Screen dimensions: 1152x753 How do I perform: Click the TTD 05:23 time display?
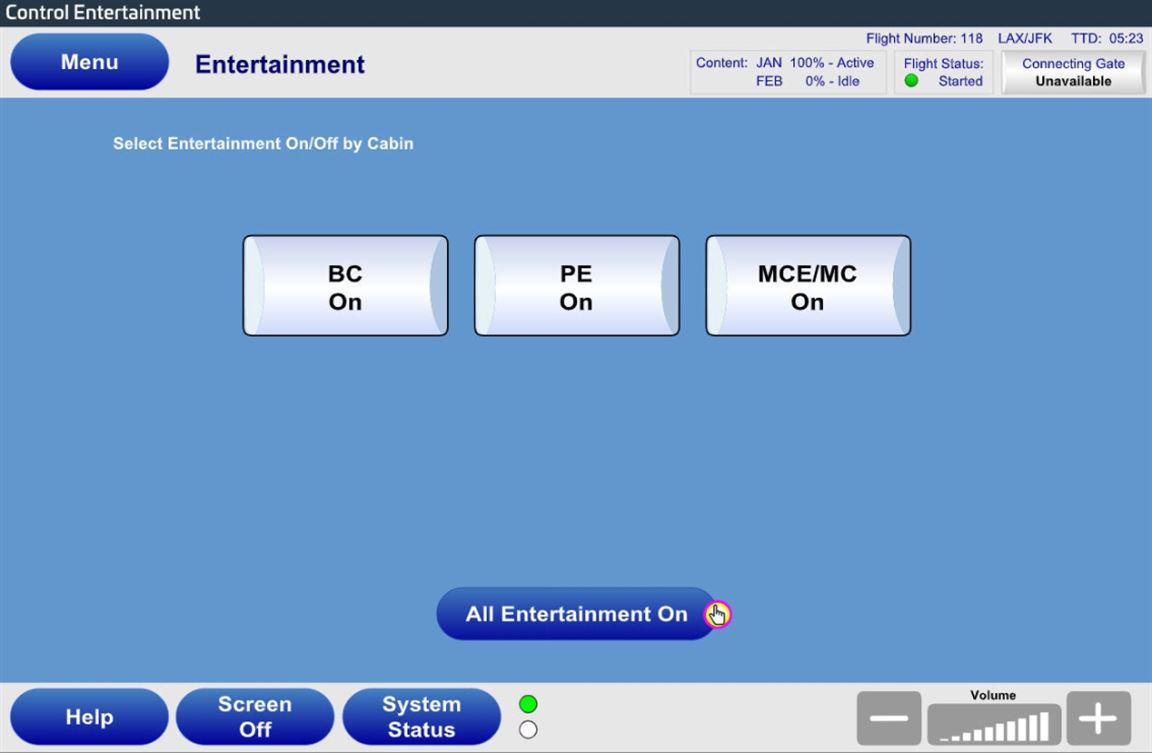coord(1106,39)
